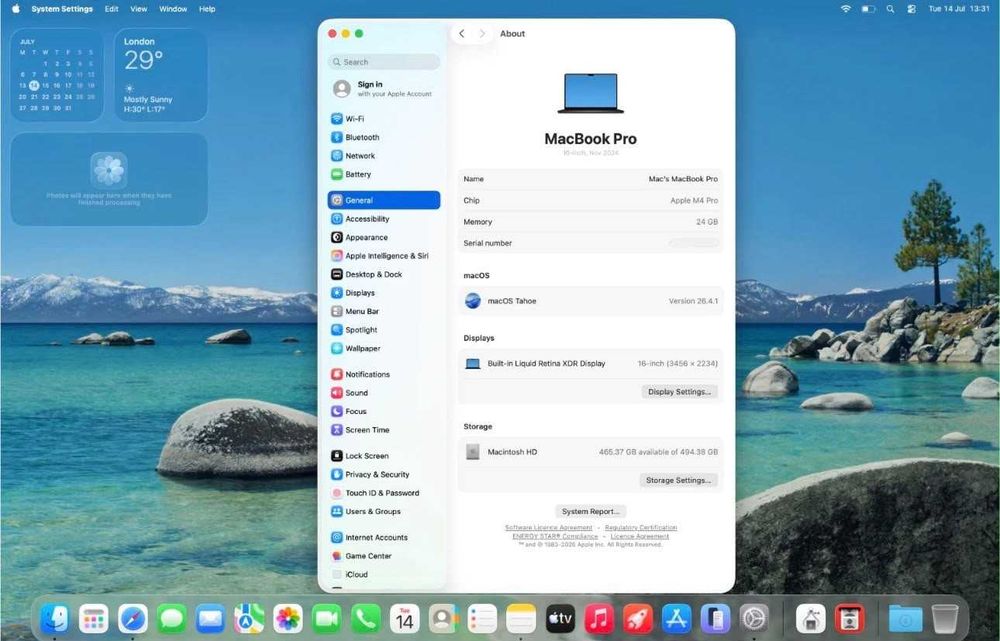Open the ENERGY STAR Compliance link
The height and width of the screenshot is (641, 1000).
pos(555,536)
